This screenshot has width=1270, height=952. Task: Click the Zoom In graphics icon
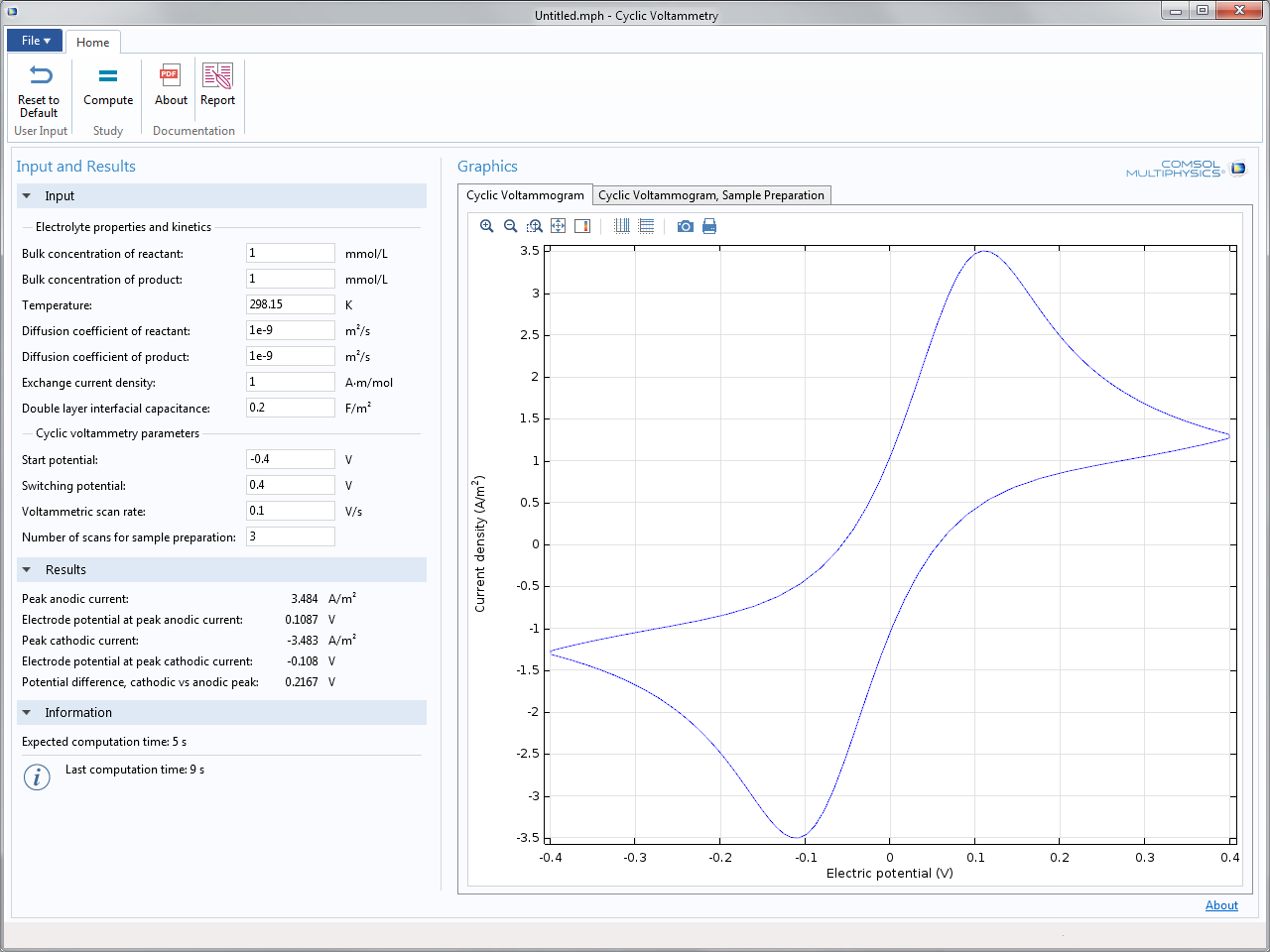click(x=486, y=226)
